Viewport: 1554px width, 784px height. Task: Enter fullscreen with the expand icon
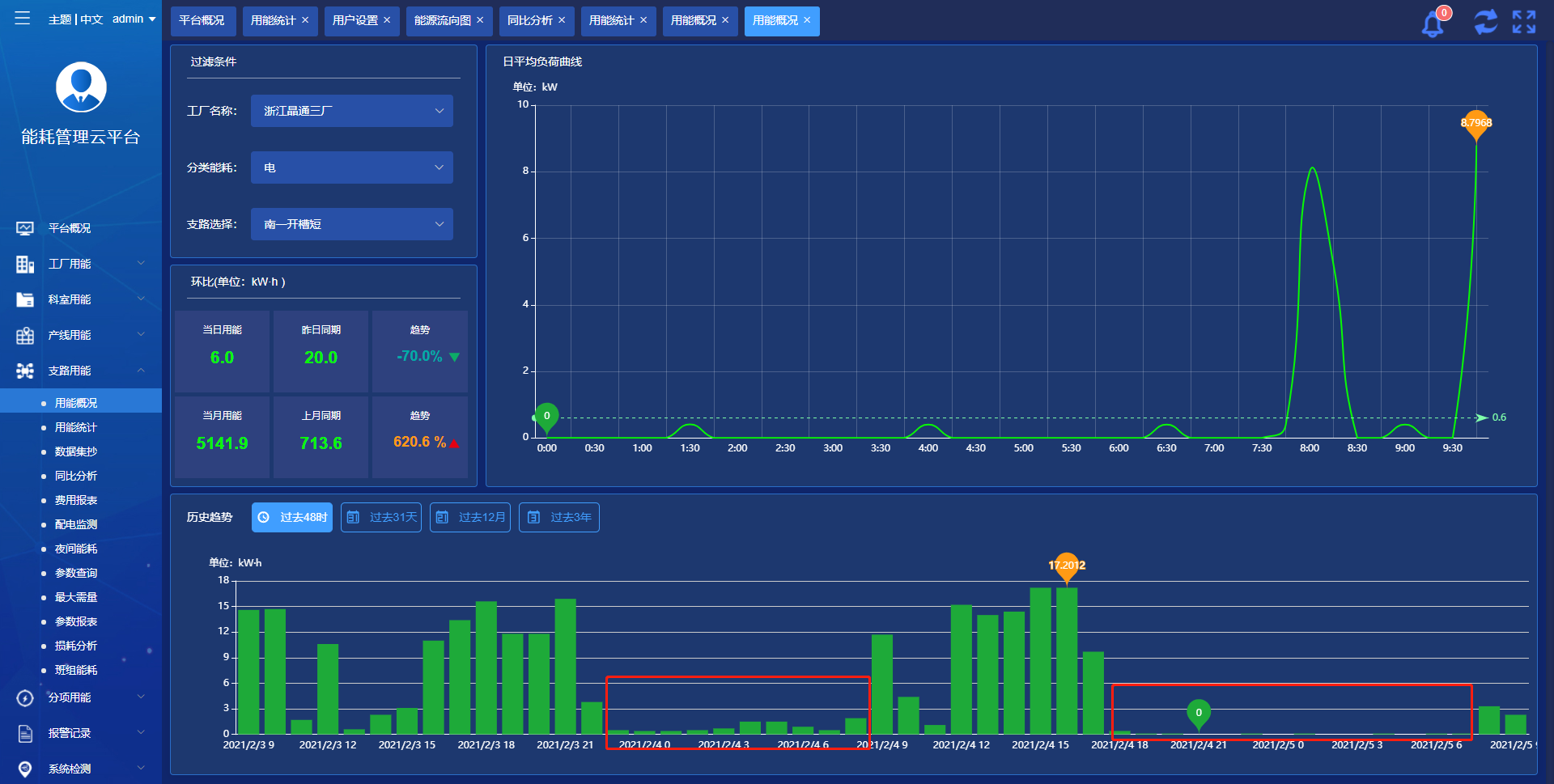click(1524, 22)
